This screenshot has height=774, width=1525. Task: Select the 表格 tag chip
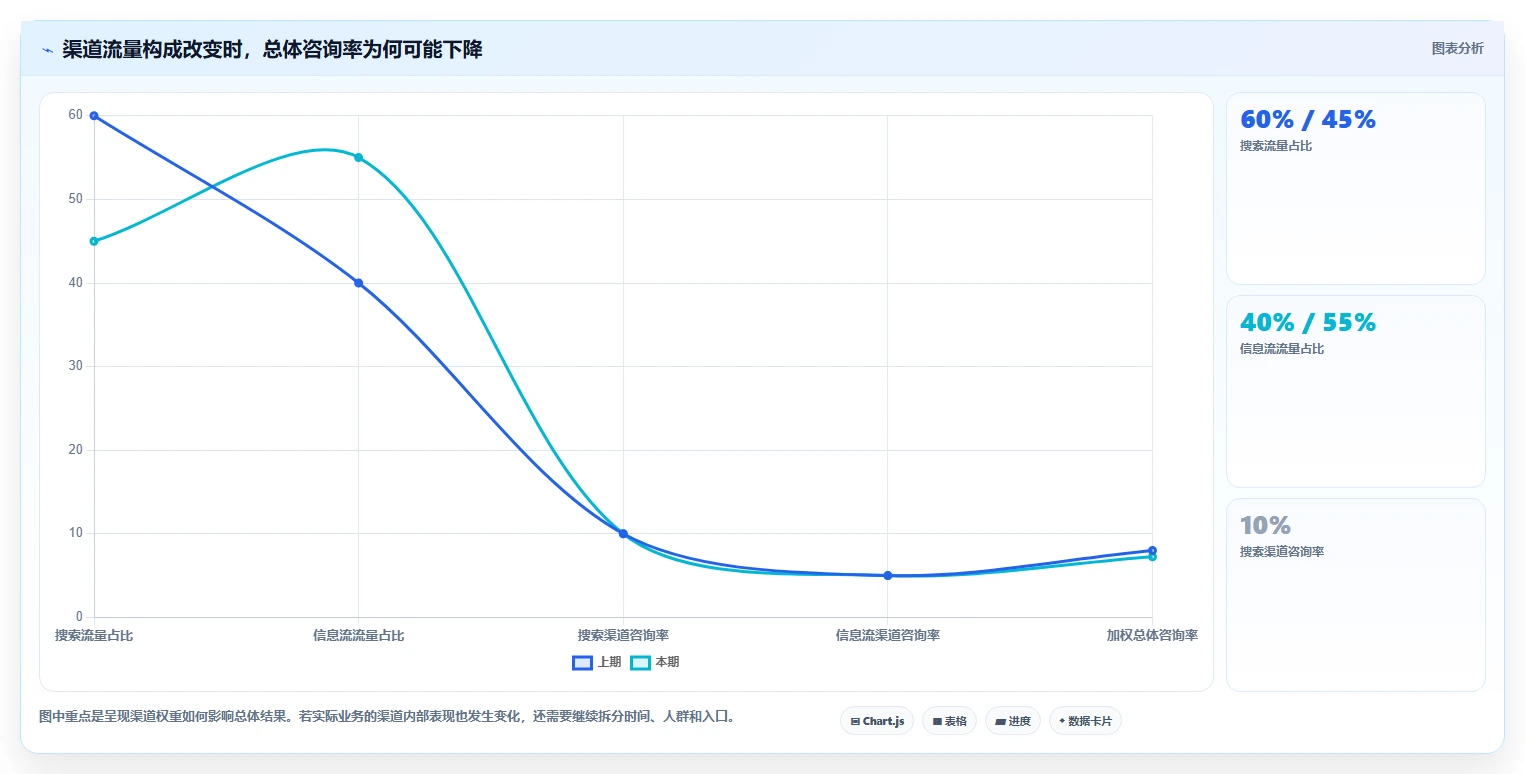pyautogui.click(x=949, y=721)
